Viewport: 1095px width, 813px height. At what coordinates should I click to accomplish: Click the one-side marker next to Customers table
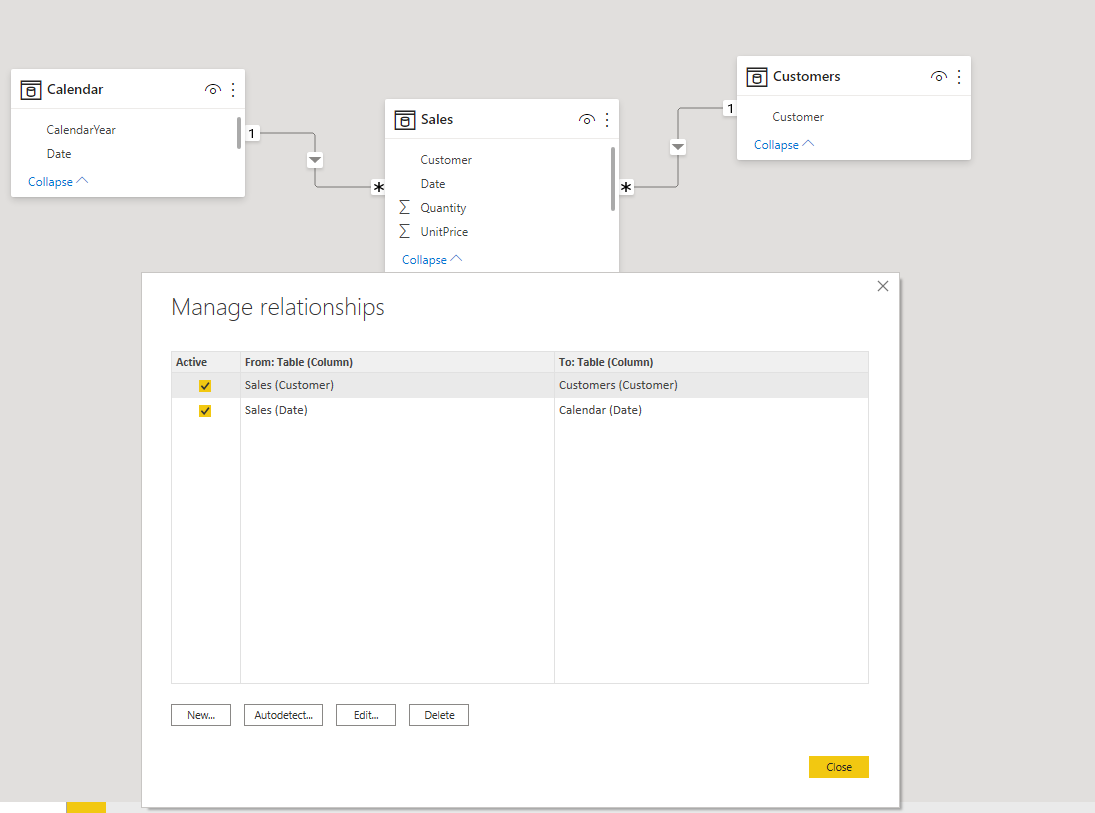pyautogui.click(x=730, y=108)
